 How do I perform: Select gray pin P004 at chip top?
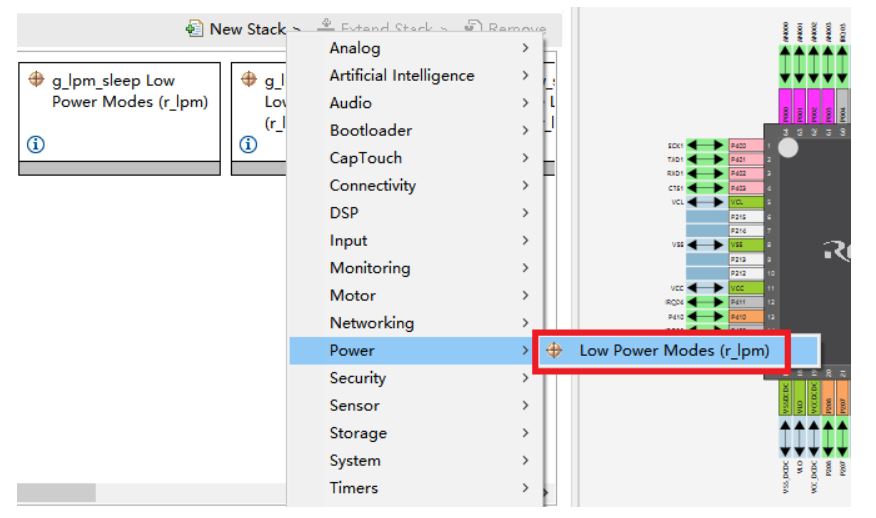click(x=842, y=106)
